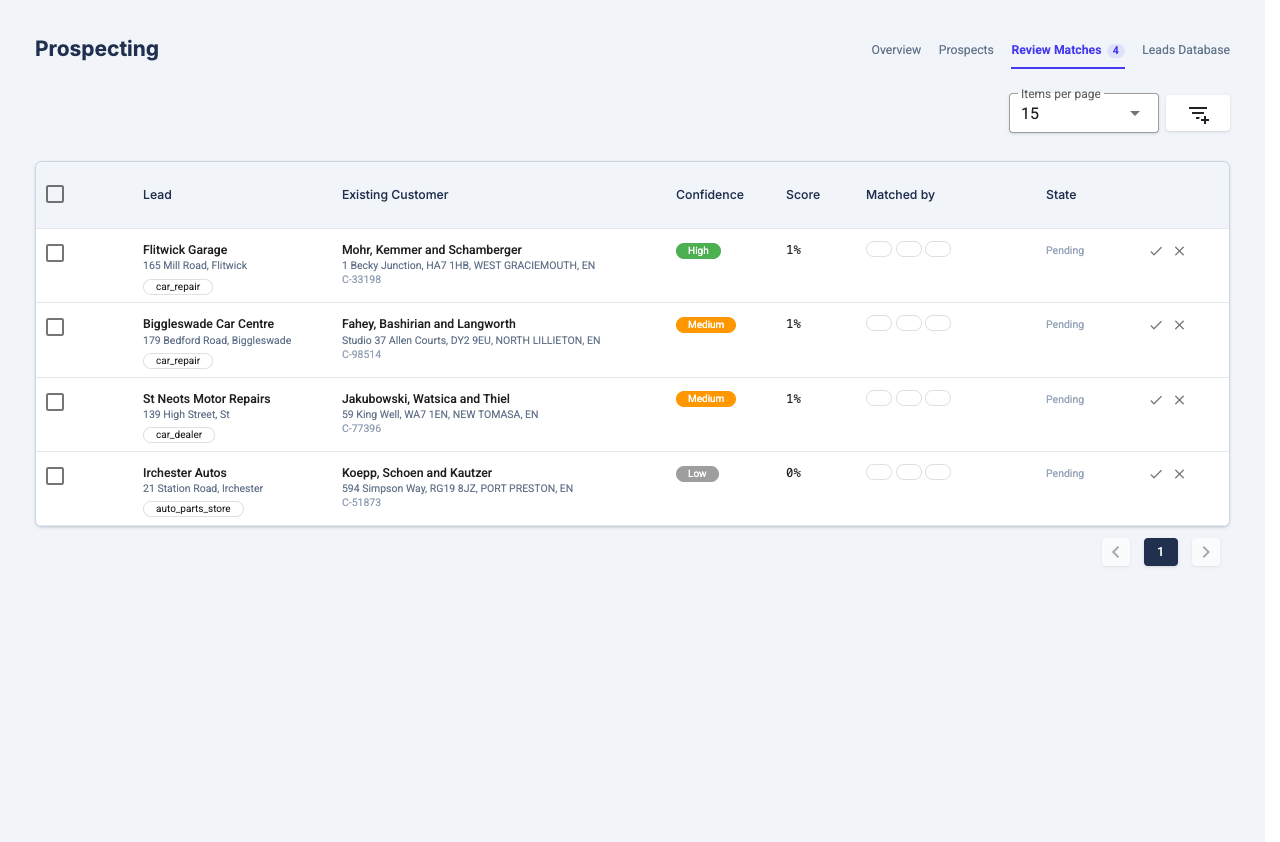Screen dimensions: 1280x842
Task: Accept the Irchester Autos match
Action: 1156,474
